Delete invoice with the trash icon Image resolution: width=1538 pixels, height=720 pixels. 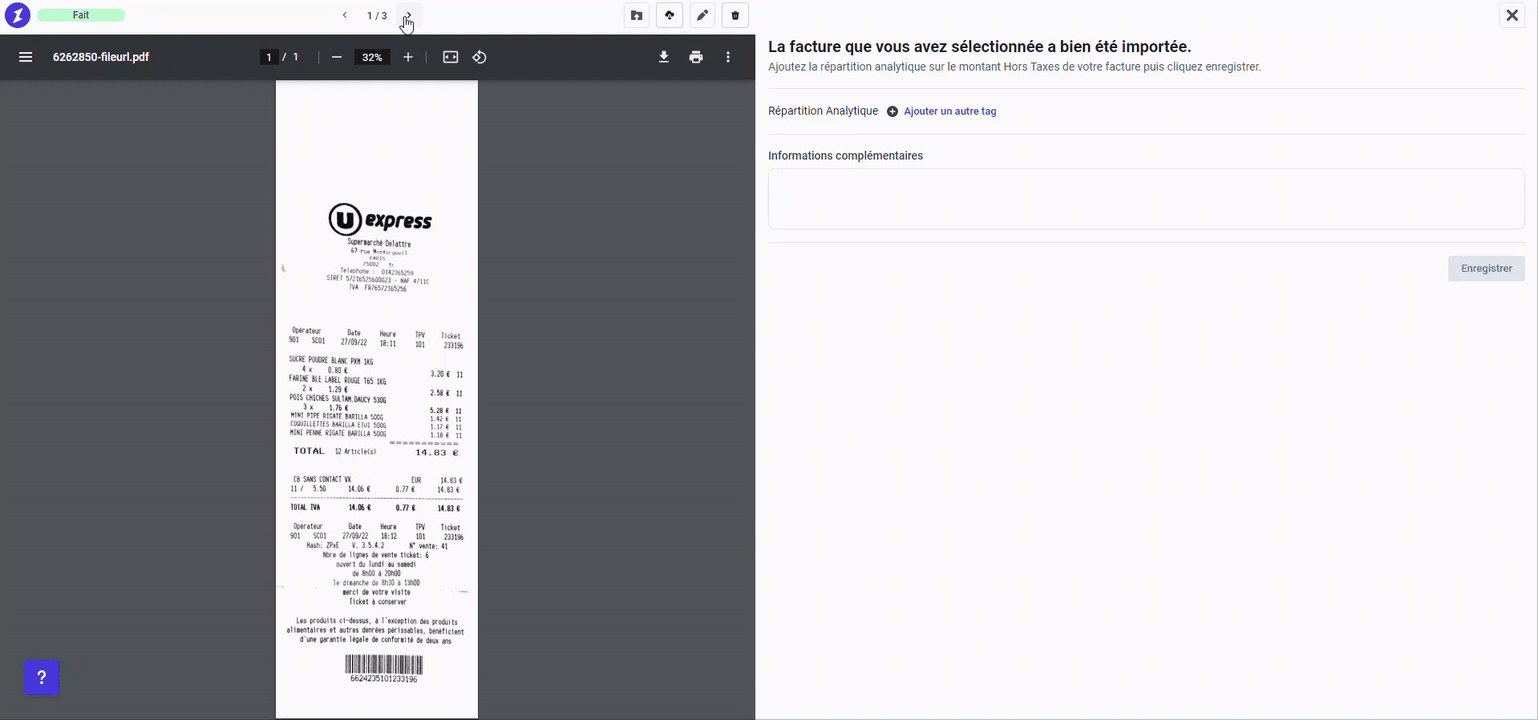(735, 16)
